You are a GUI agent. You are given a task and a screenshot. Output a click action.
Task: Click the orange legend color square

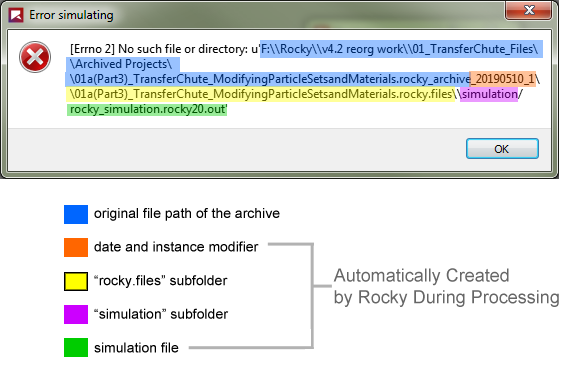tap(76, 247)
